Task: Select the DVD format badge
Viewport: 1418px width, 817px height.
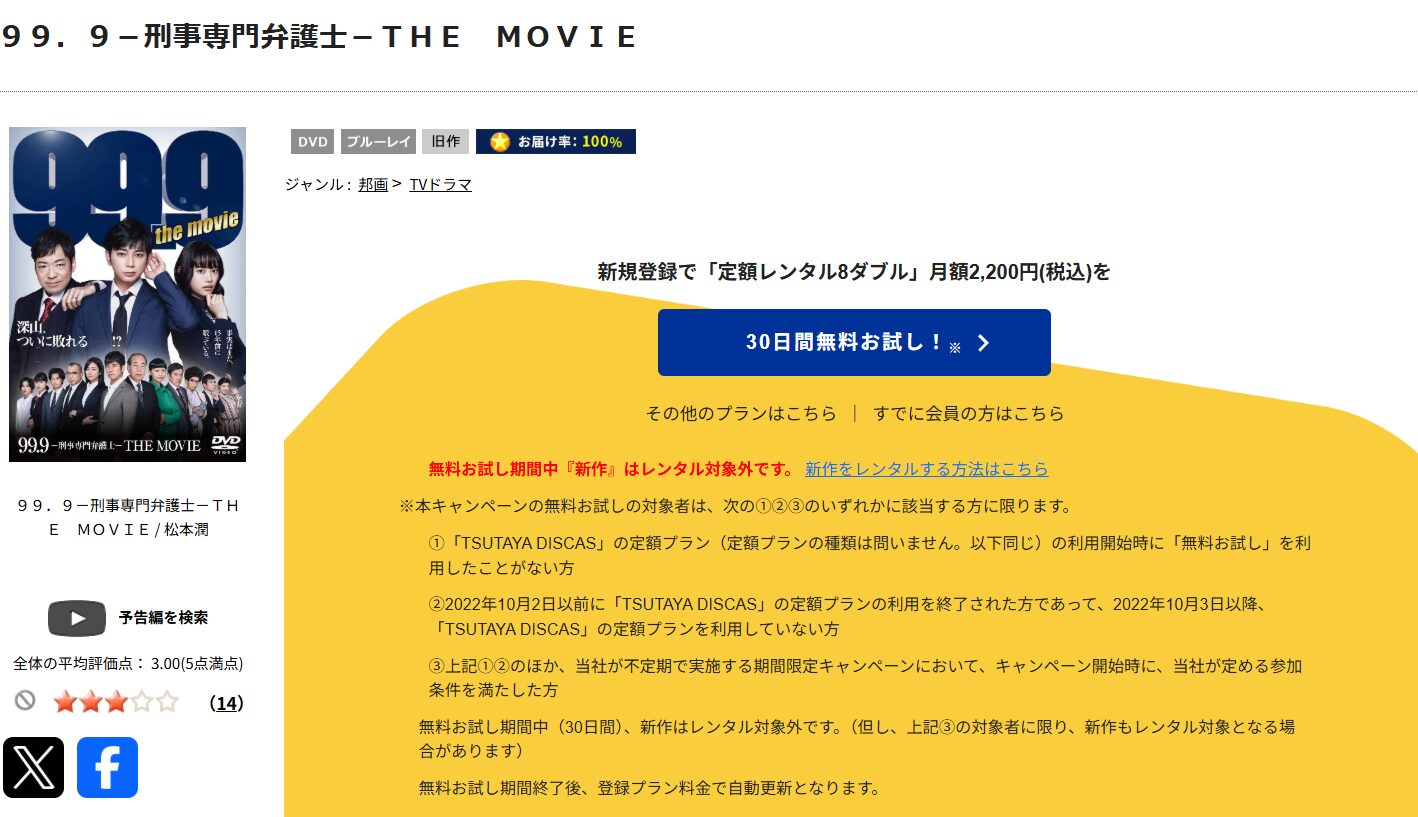Action: coord(312,142)
